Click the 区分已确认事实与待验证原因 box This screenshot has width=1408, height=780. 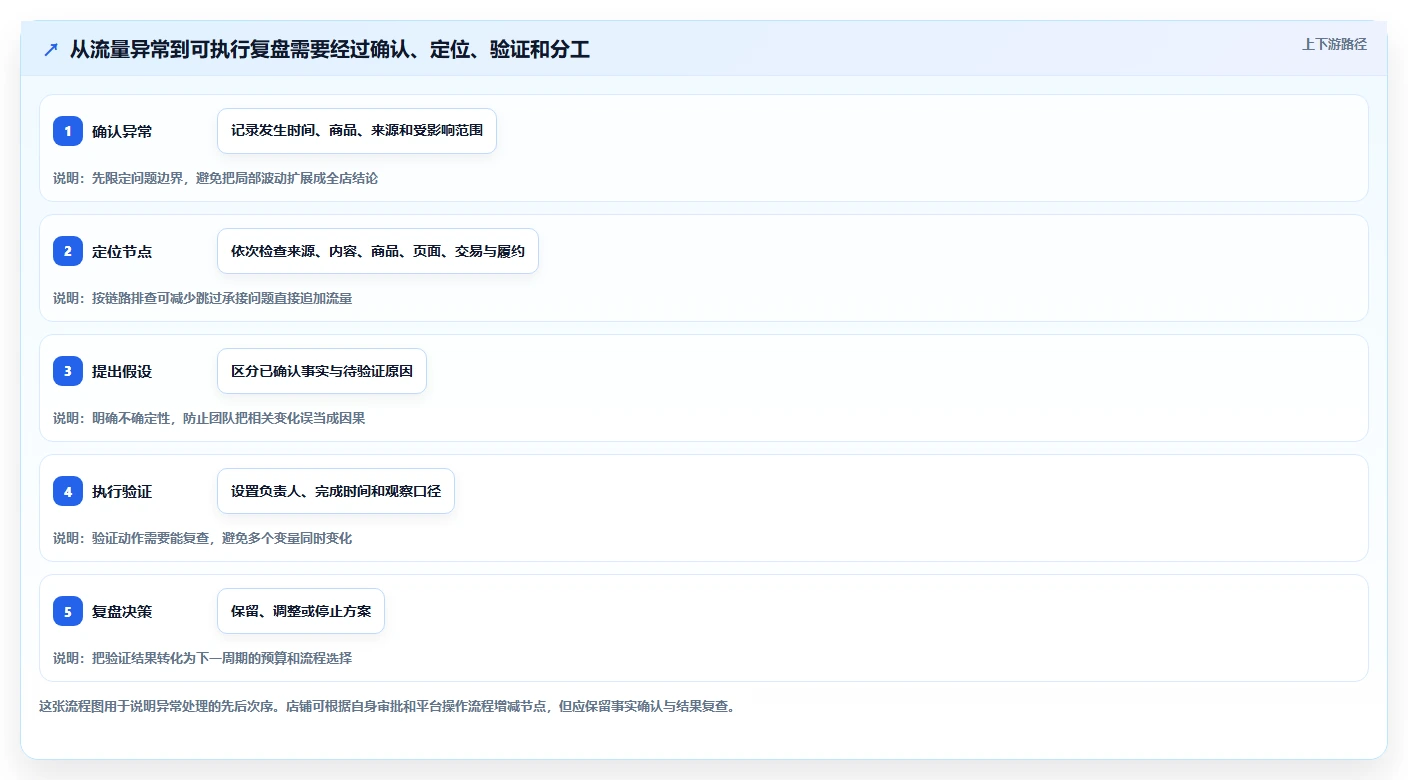(x=322, y=371)
